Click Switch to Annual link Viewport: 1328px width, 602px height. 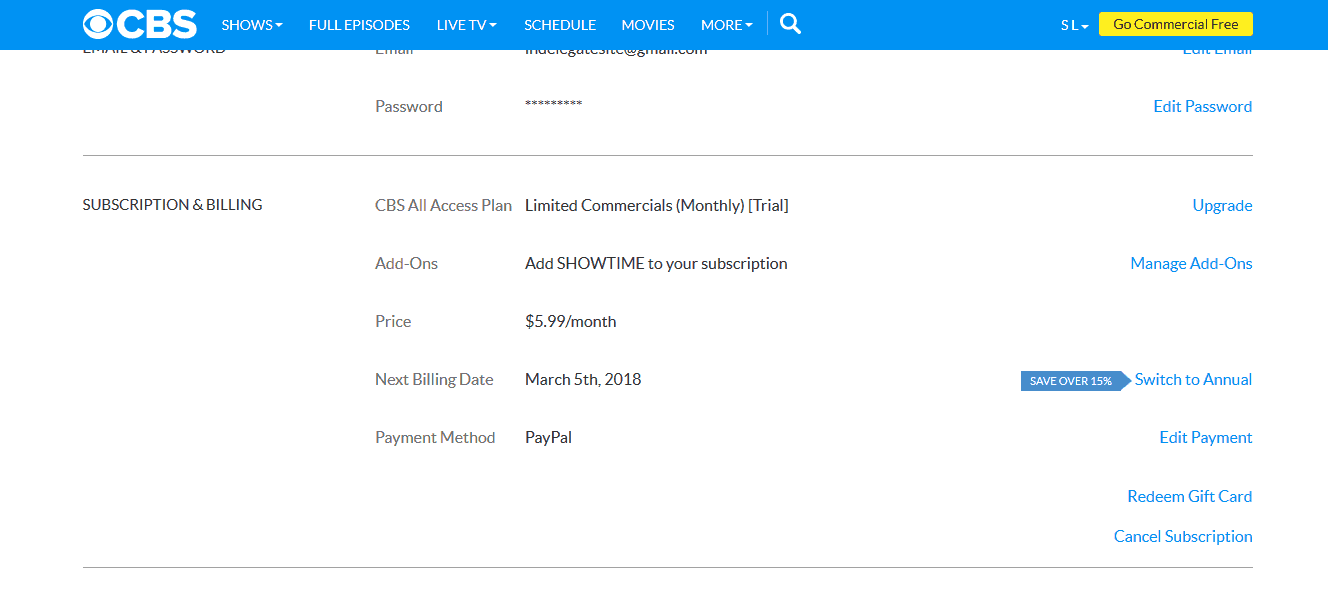coord(1193,379)
